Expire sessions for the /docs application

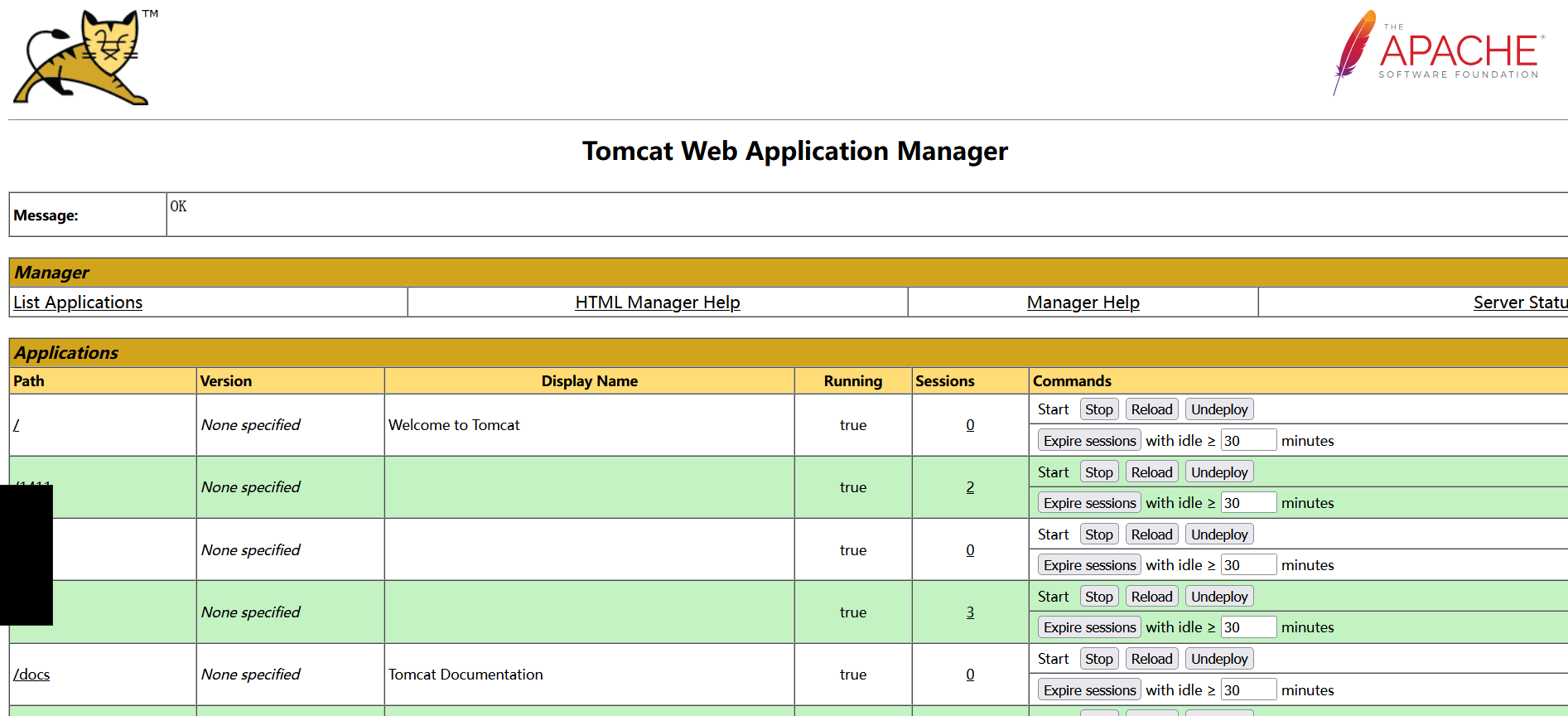[1089, 690]
